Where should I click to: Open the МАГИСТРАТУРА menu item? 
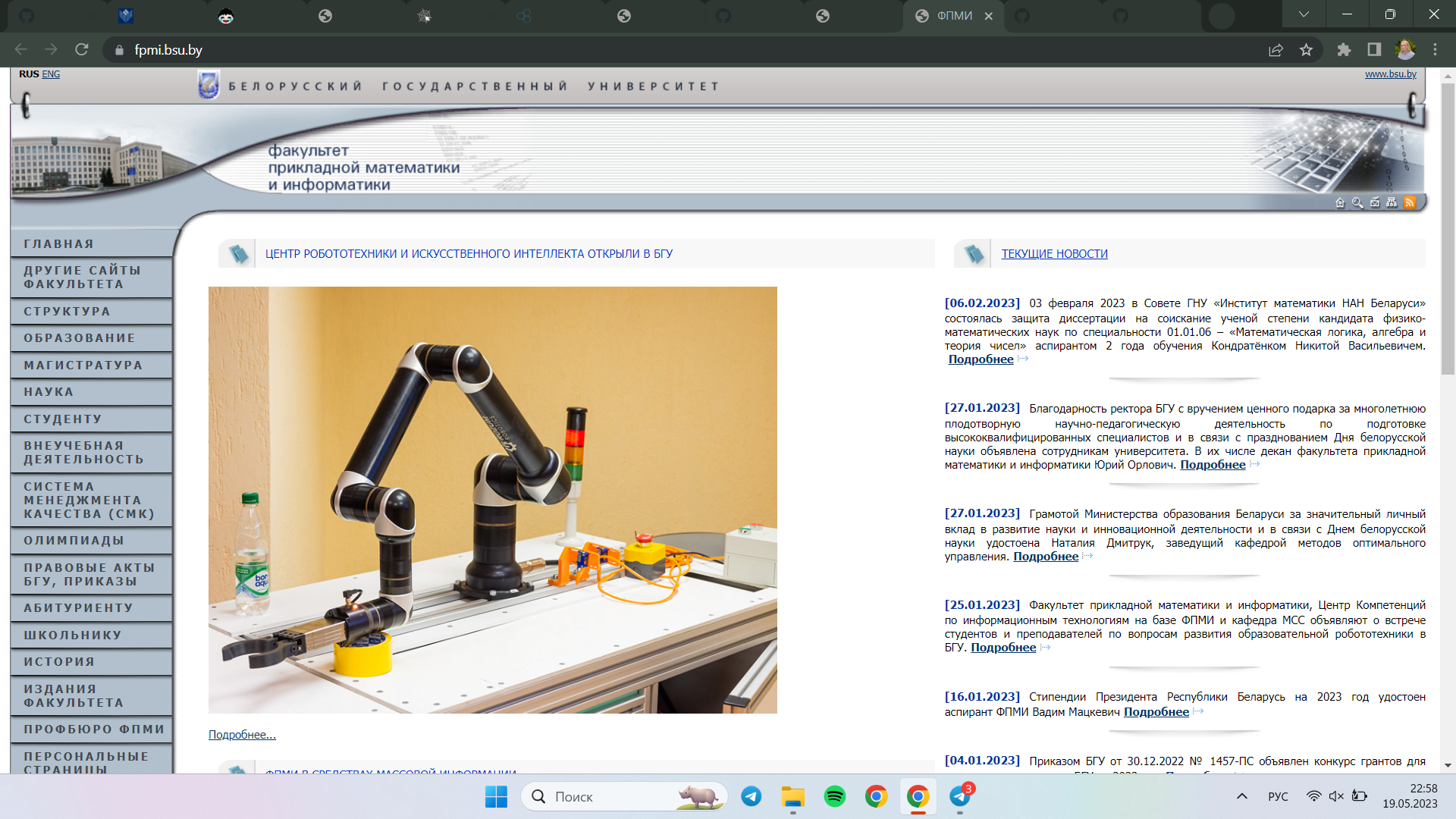83,366
